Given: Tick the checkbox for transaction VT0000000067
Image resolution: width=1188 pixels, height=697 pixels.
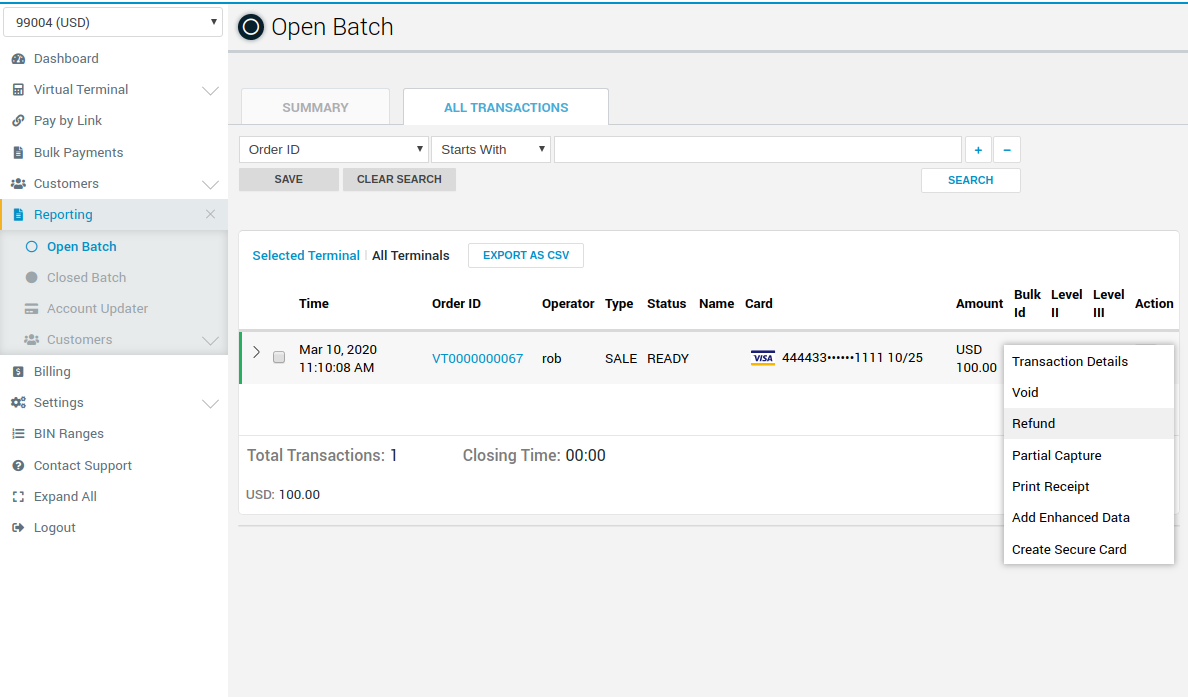Looking at the screenshot, I should pos(279,357).
